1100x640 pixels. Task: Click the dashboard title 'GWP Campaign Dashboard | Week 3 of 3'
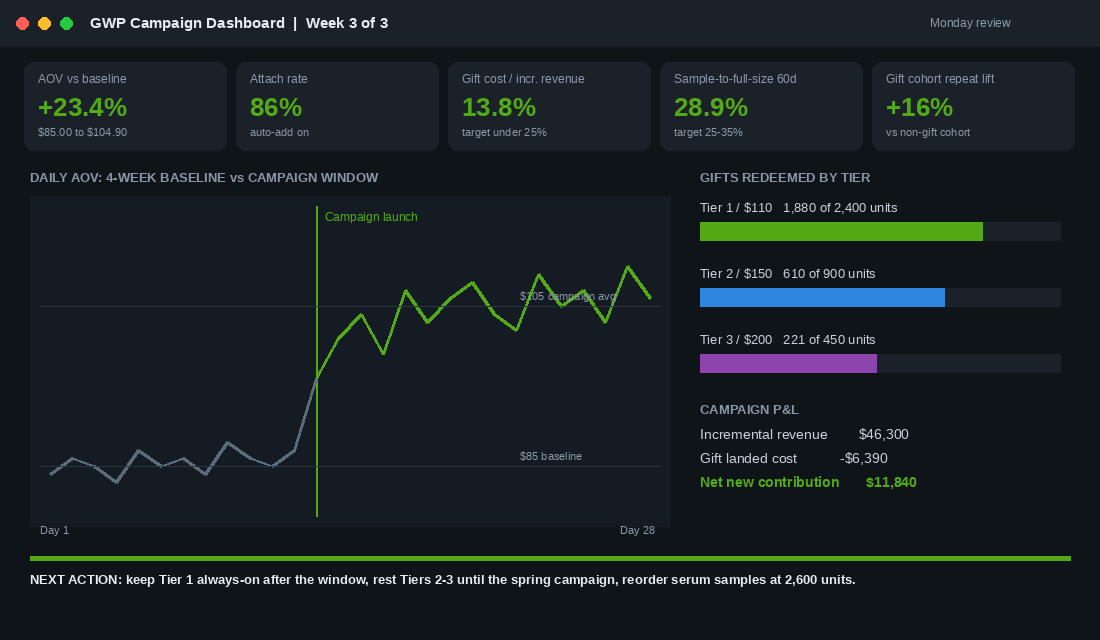[x=239, y=23]
